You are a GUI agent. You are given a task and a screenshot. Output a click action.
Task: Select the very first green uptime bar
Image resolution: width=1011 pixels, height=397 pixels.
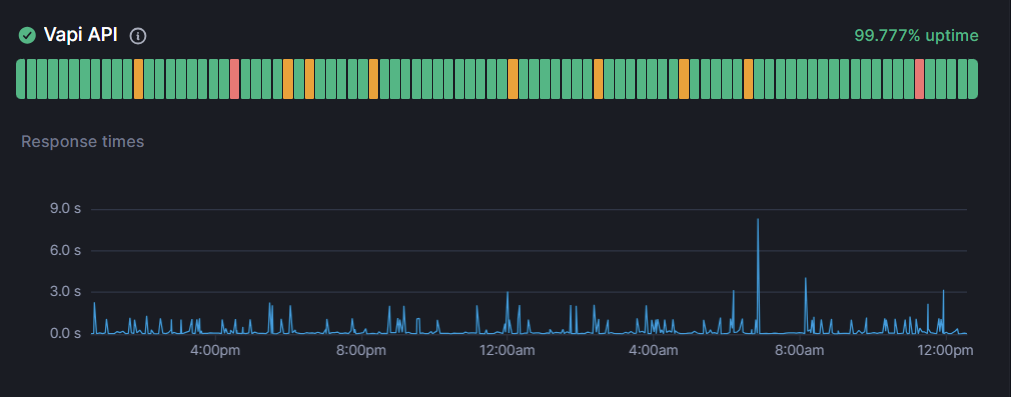pos(21,79)
